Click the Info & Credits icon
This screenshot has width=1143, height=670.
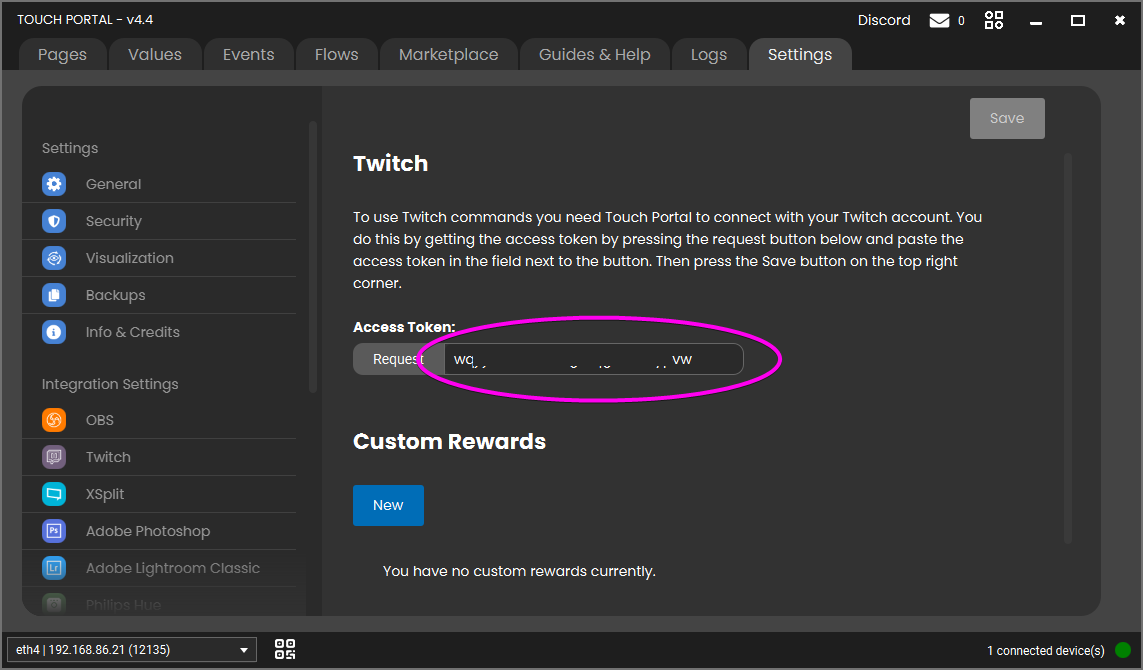[54, 332]
